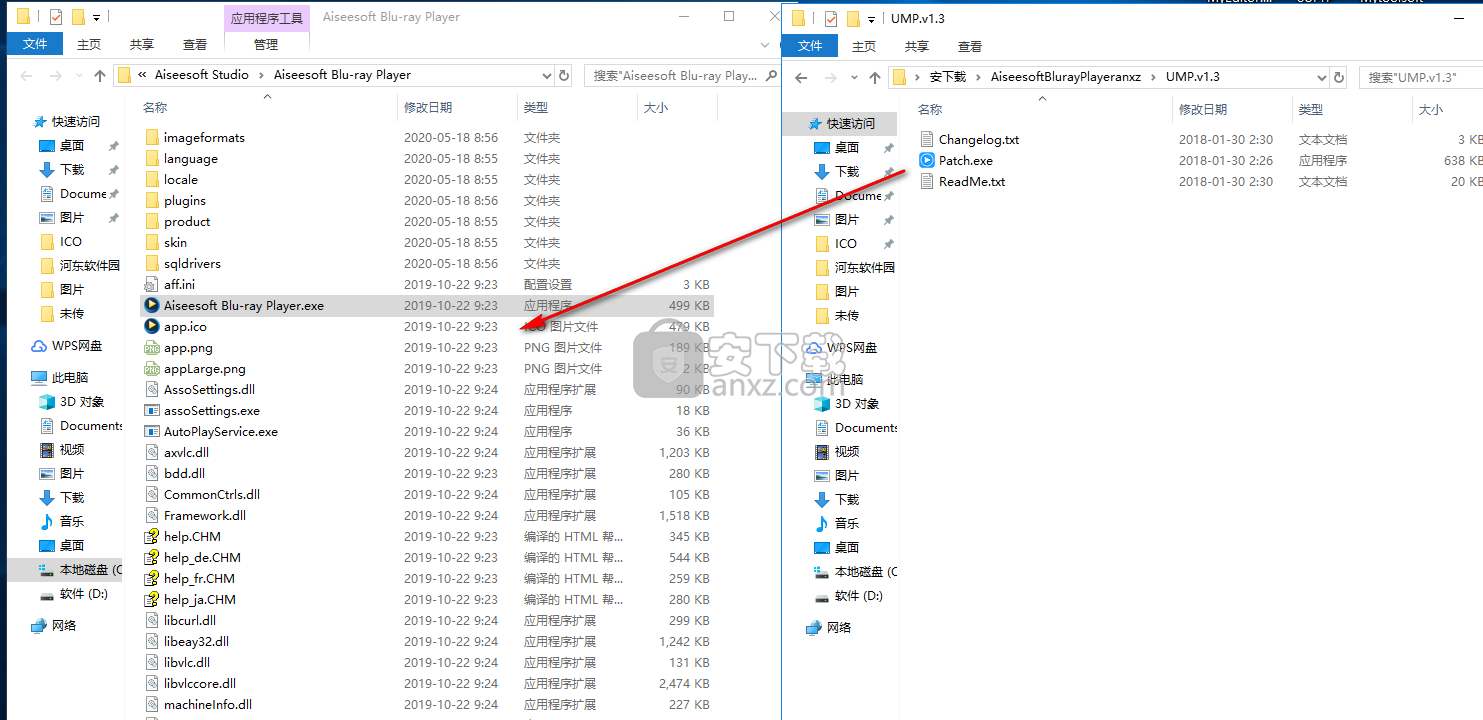Sort by 名称 column in left window
The width and height of the screenshot is (1483, 720).
coord(155,108)
